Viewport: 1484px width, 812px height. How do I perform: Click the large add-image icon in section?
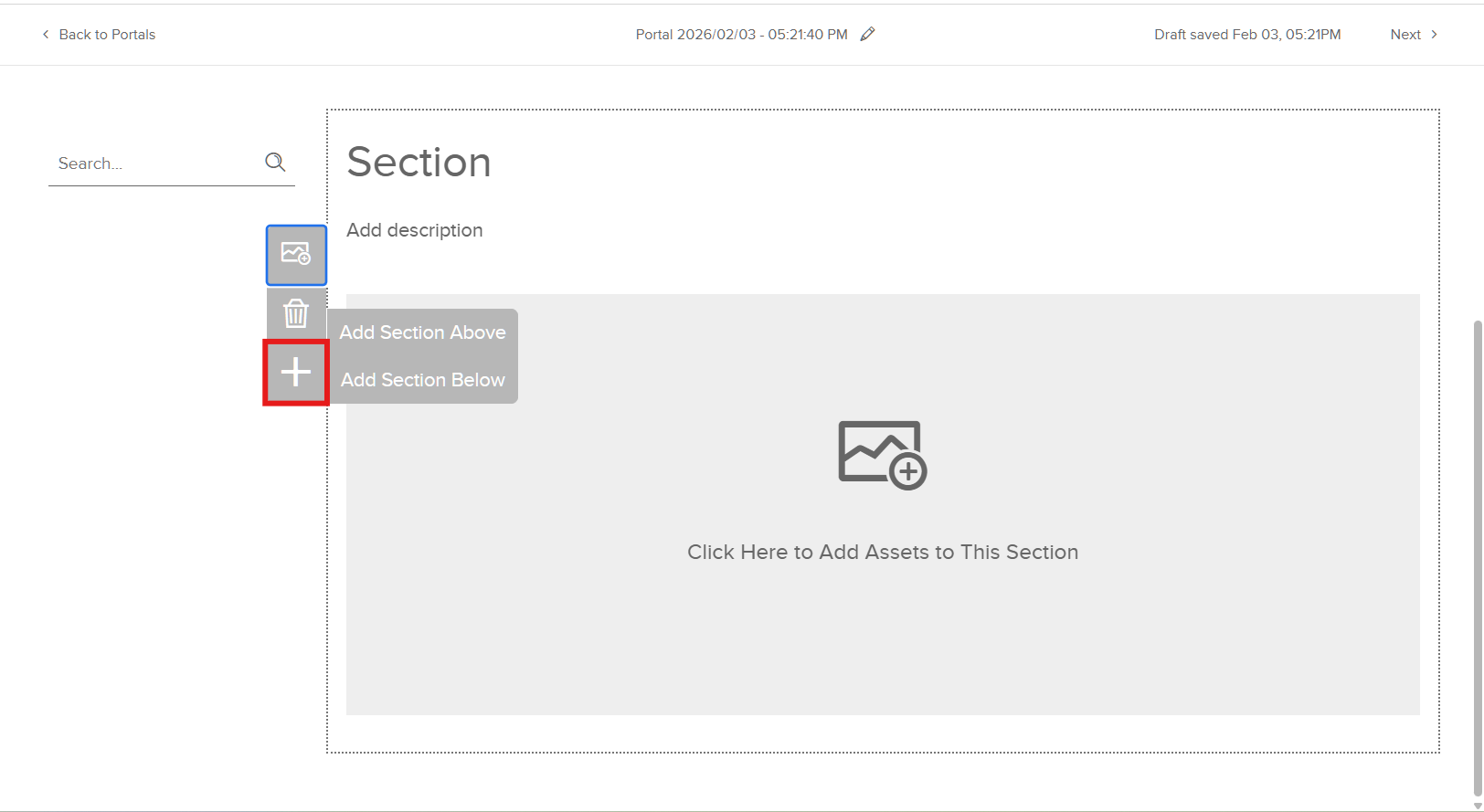[883, 455]
